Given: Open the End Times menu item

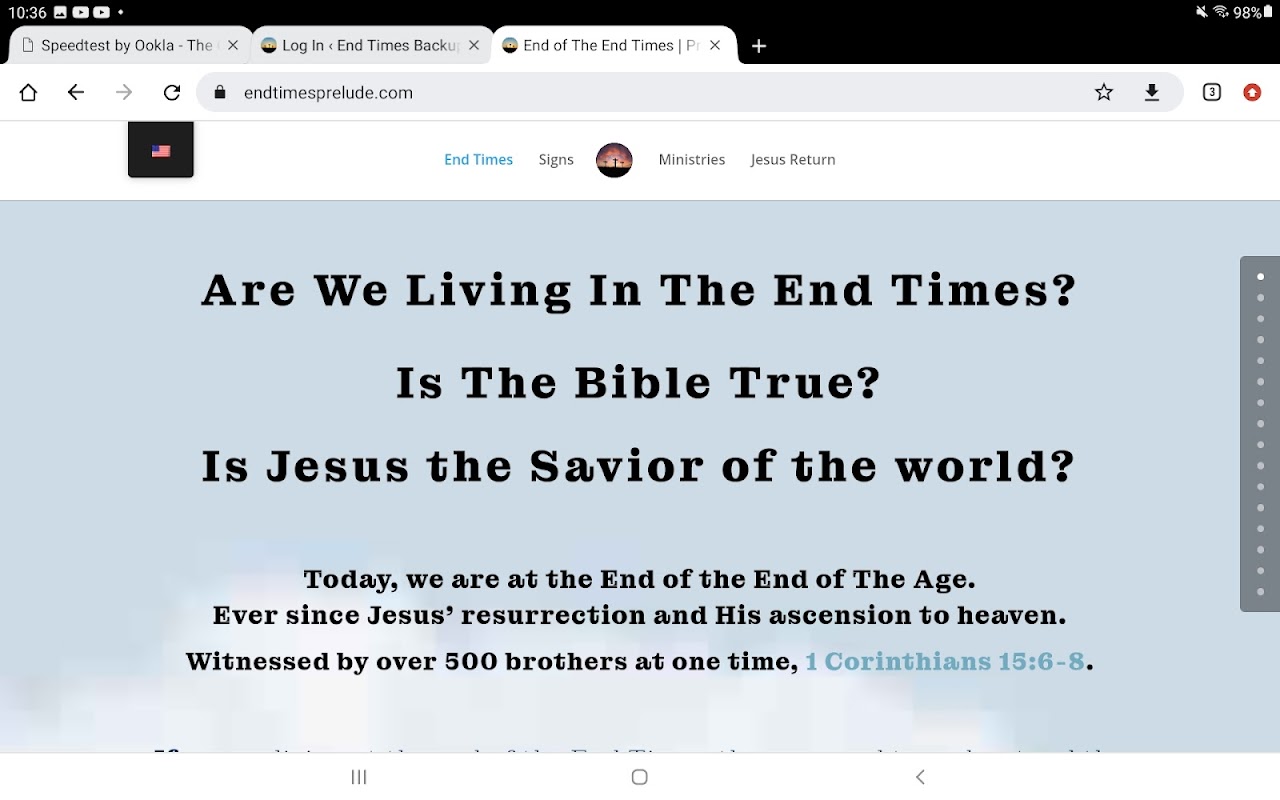Looking at the screenshot, I should coord(478,160).
